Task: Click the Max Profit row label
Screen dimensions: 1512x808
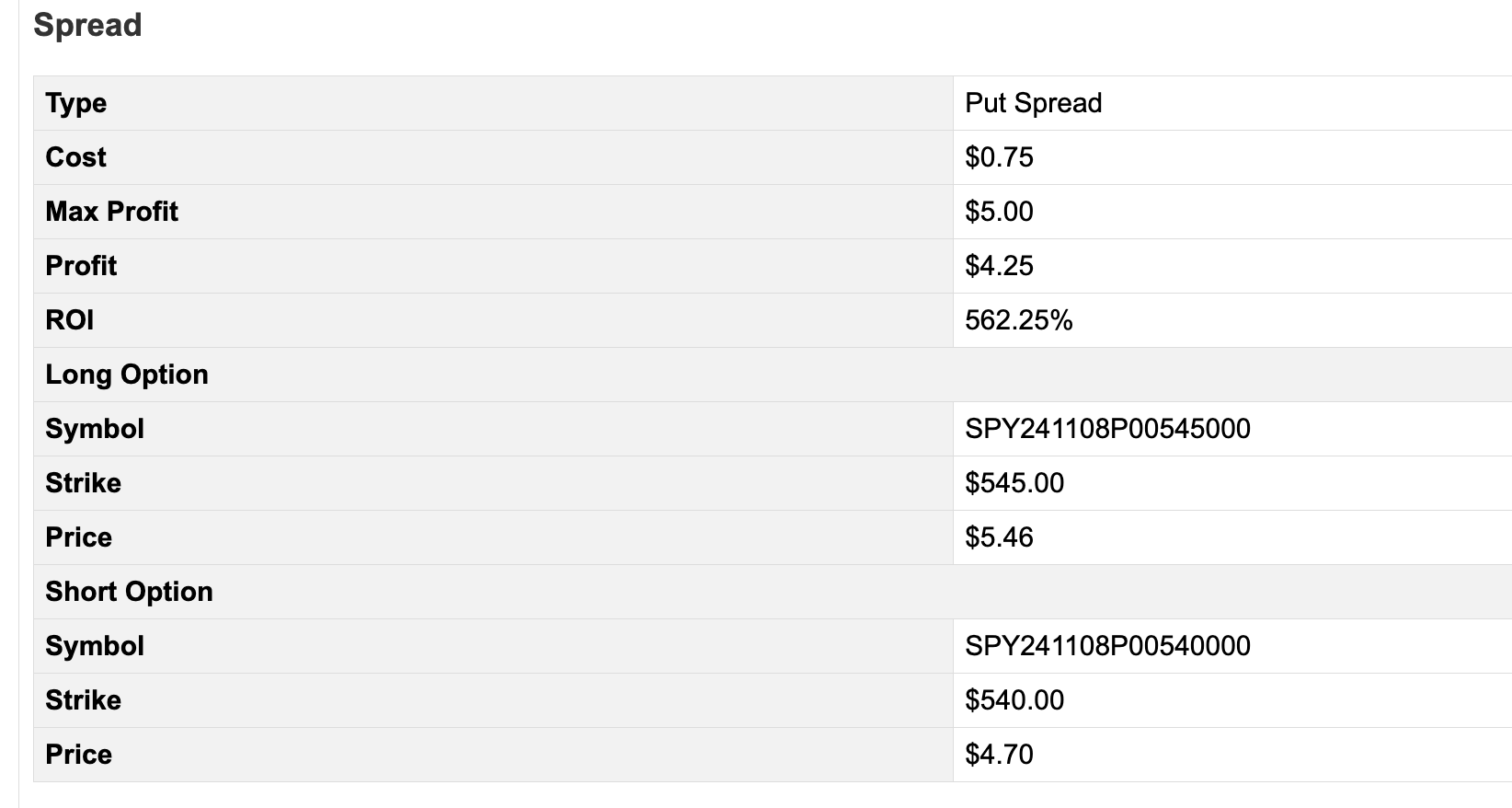Action: [x=111, y=212]
